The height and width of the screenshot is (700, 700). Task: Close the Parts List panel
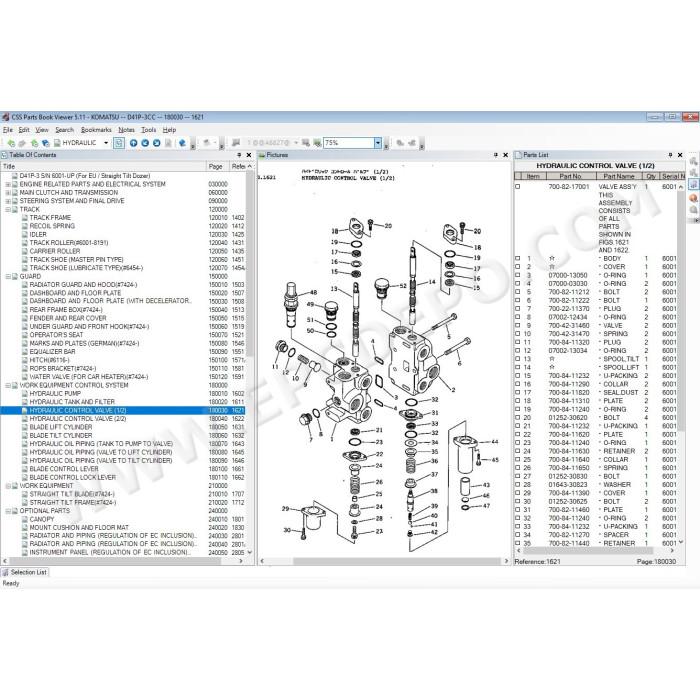coord(680,155)
